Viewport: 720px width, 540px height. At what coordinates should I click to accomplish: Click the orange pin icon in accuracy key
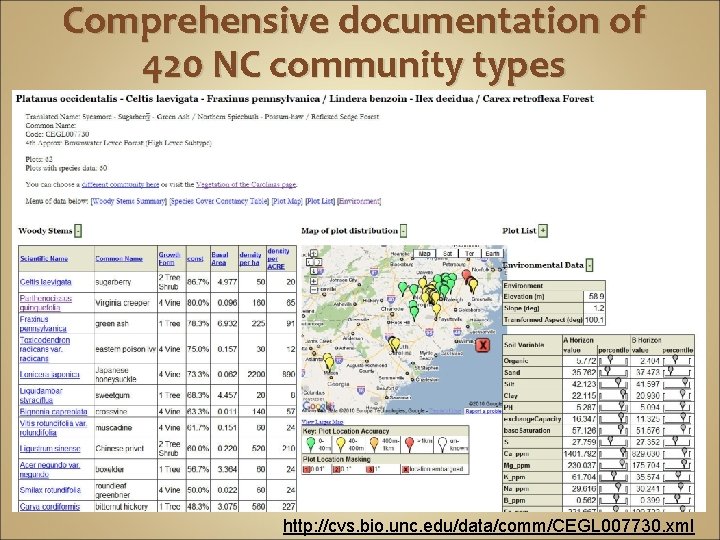point(374,444)
